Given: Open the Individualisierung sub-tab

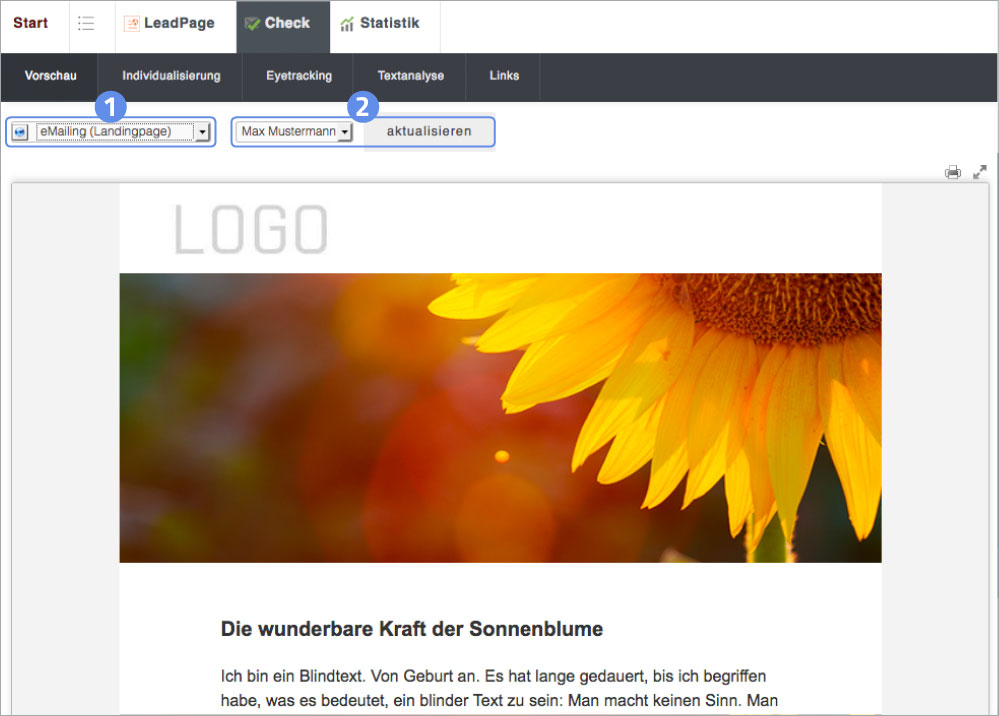Looking at the screenshot, I should point(171,76).
